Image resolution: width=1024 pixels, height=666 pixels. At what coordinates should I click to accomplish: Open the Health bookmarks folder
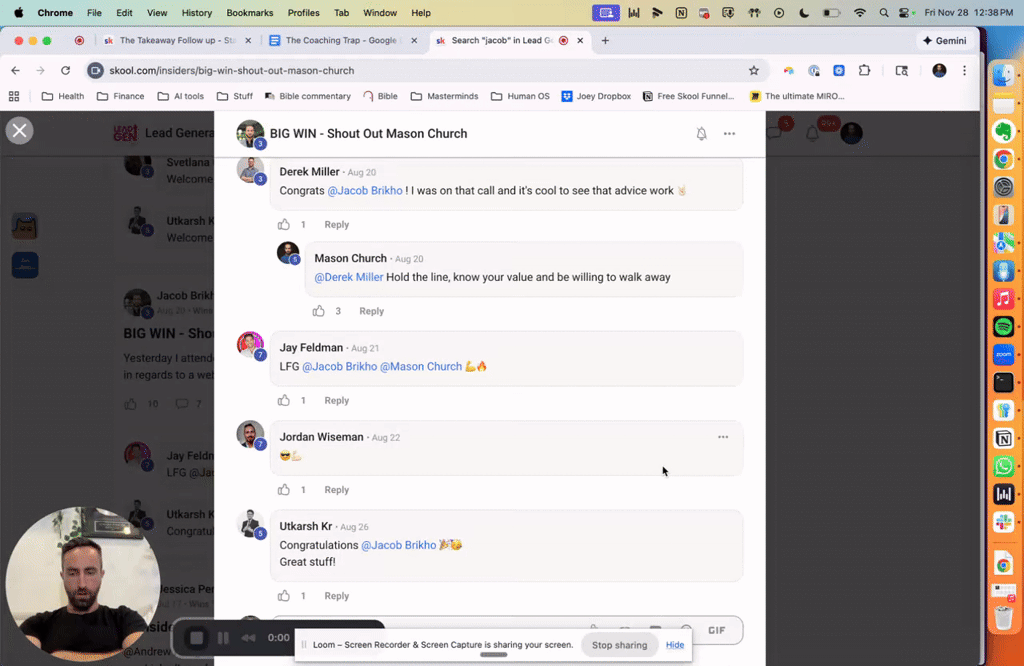click(x=63, y=97)
